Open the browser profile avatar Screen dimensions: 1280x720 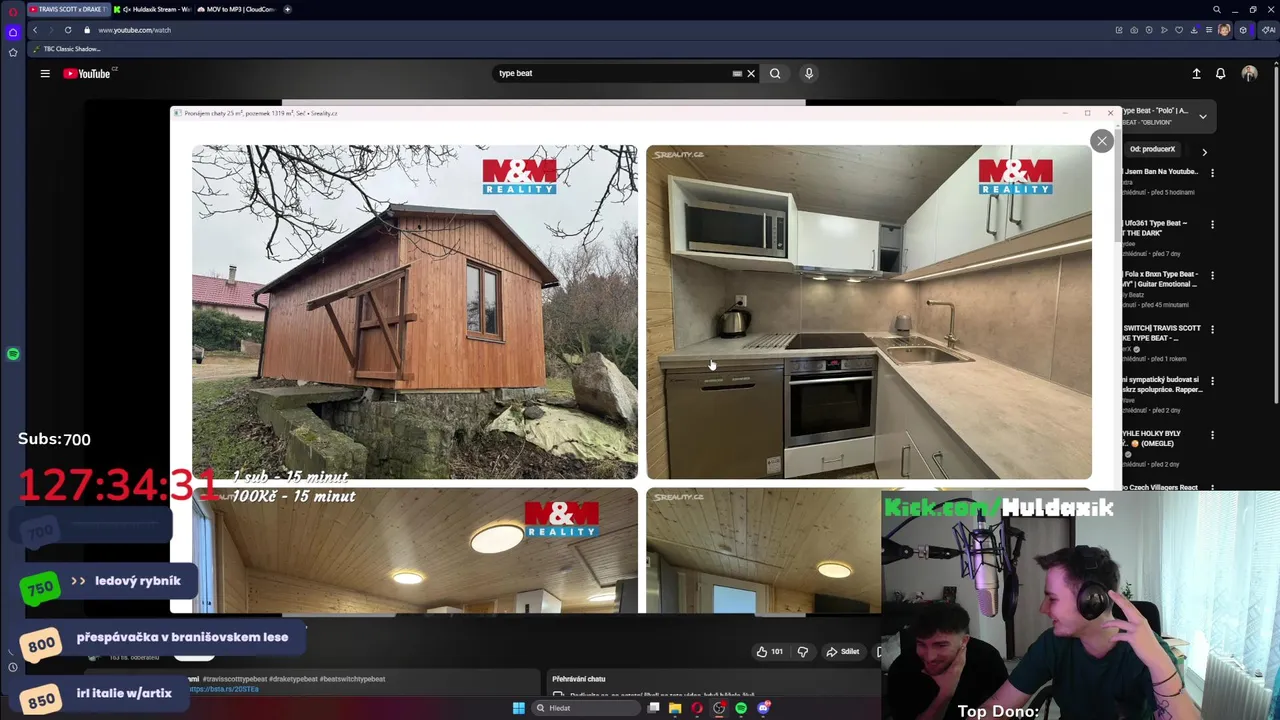(x=1225, y=30)
